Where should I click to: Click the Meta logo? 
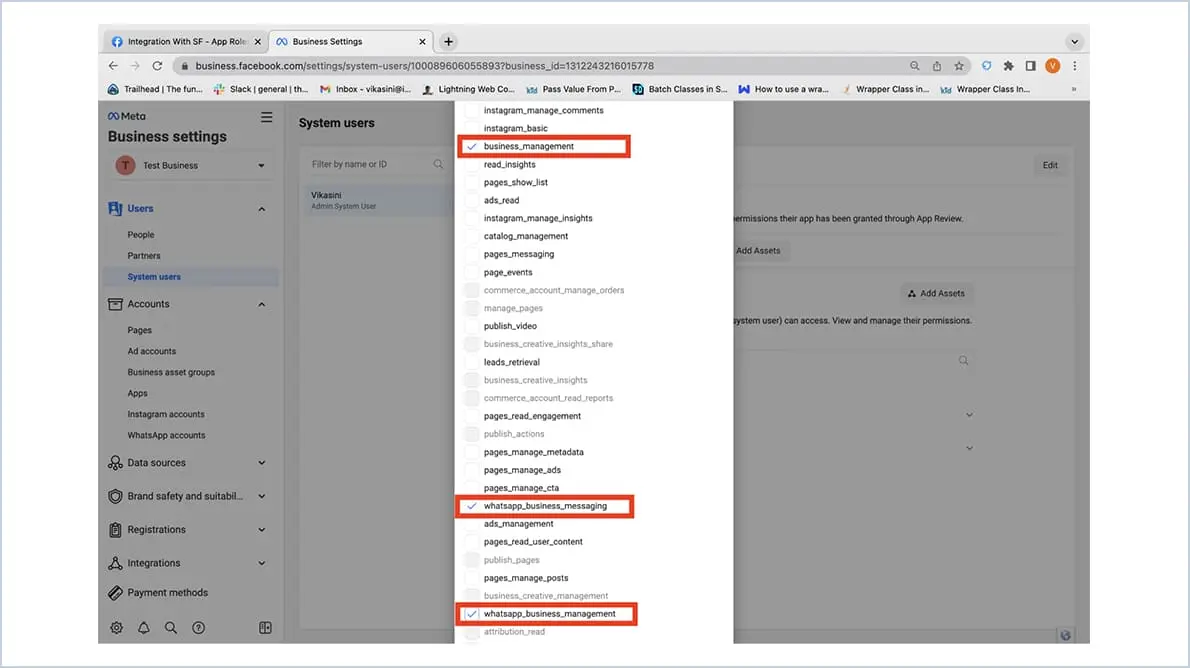tap(127, 116)
